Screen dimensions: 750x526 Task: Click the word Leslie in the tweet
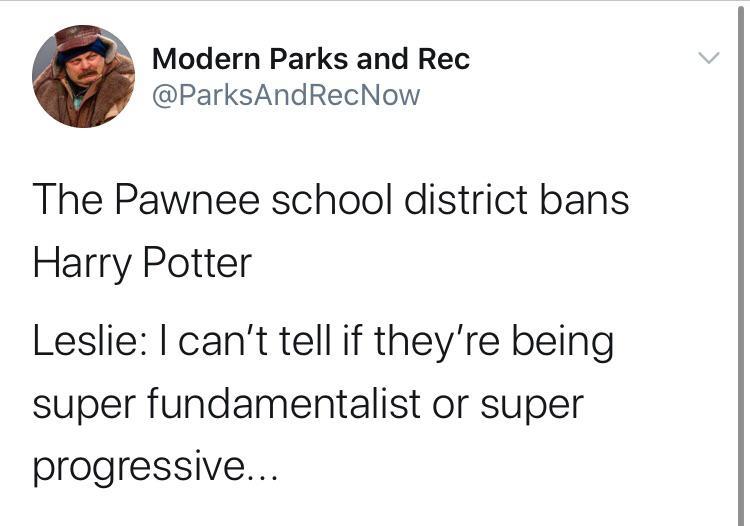coord(85,342)
